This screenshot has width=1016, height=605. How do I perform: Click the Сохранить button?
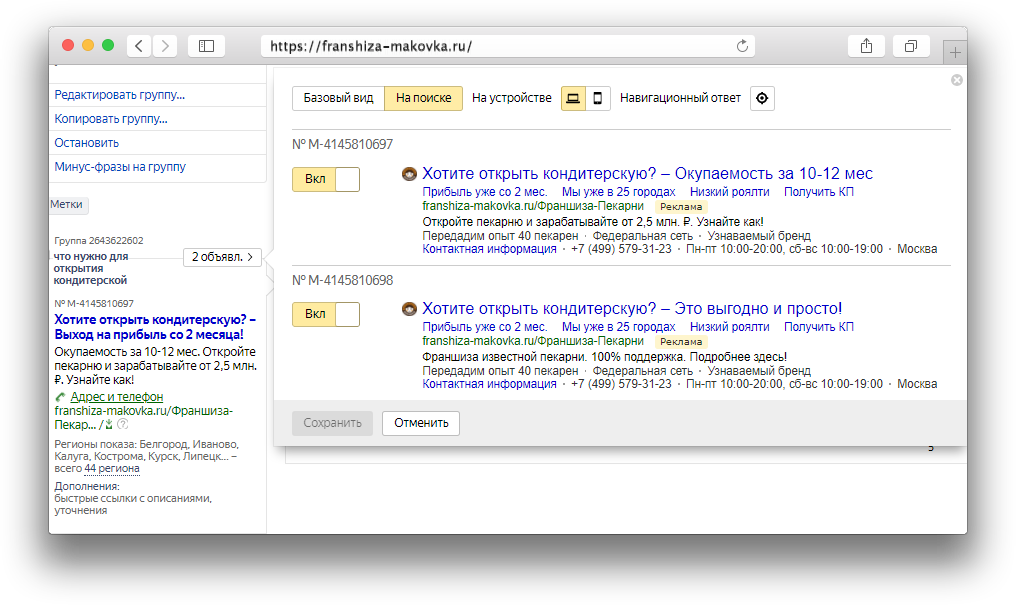(x=332, y=423)
